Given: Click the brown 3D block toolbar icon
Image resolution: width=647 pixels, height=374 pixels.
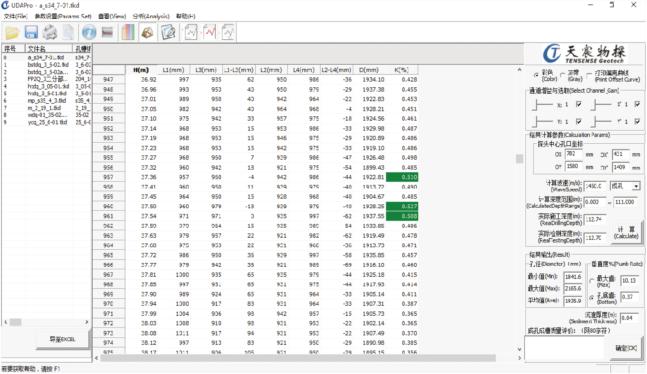Looking at the screenshot, I should pyautogui.click(x=147, y=32).
